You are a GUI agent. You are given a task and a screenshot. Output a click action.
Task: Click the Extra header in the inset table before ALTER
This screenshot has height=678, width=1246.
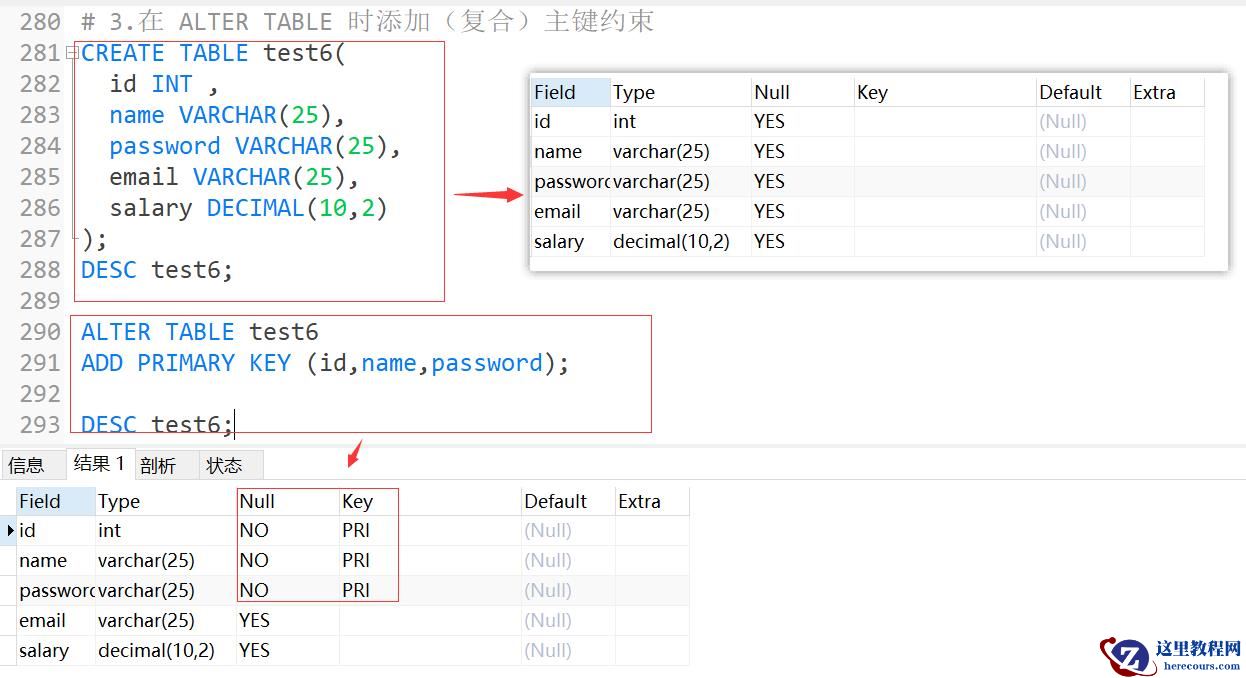click(x=1167, y=92)
